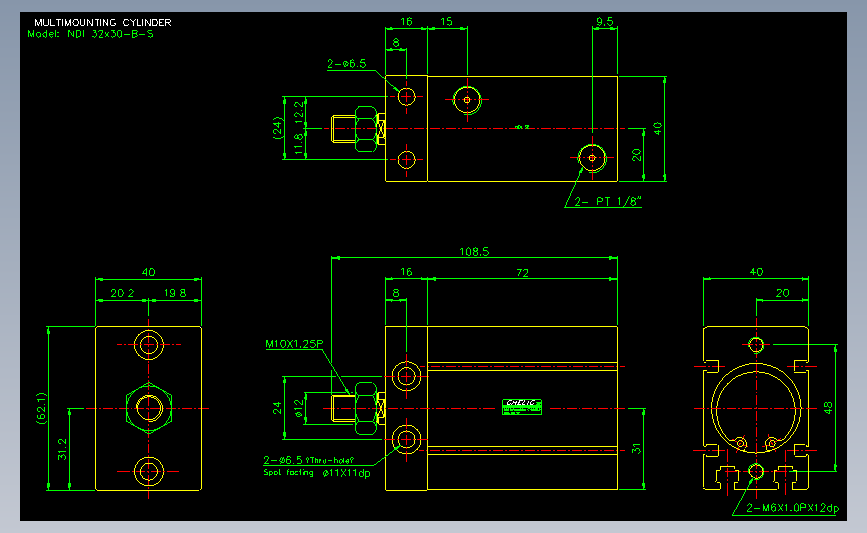The image size is (867, 533).
Task: Click the 31 dimension beside side view
Action: tap(636, 449)
